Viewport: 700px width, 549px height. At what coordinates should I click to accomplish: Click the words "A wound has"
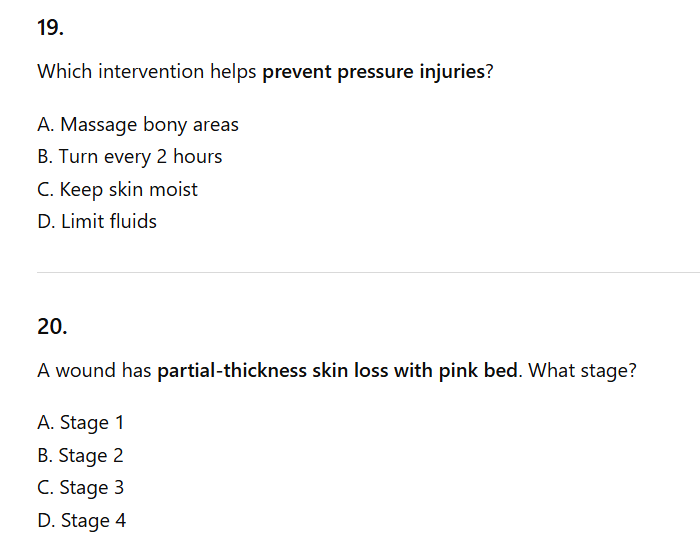click(x=94, y=371)
